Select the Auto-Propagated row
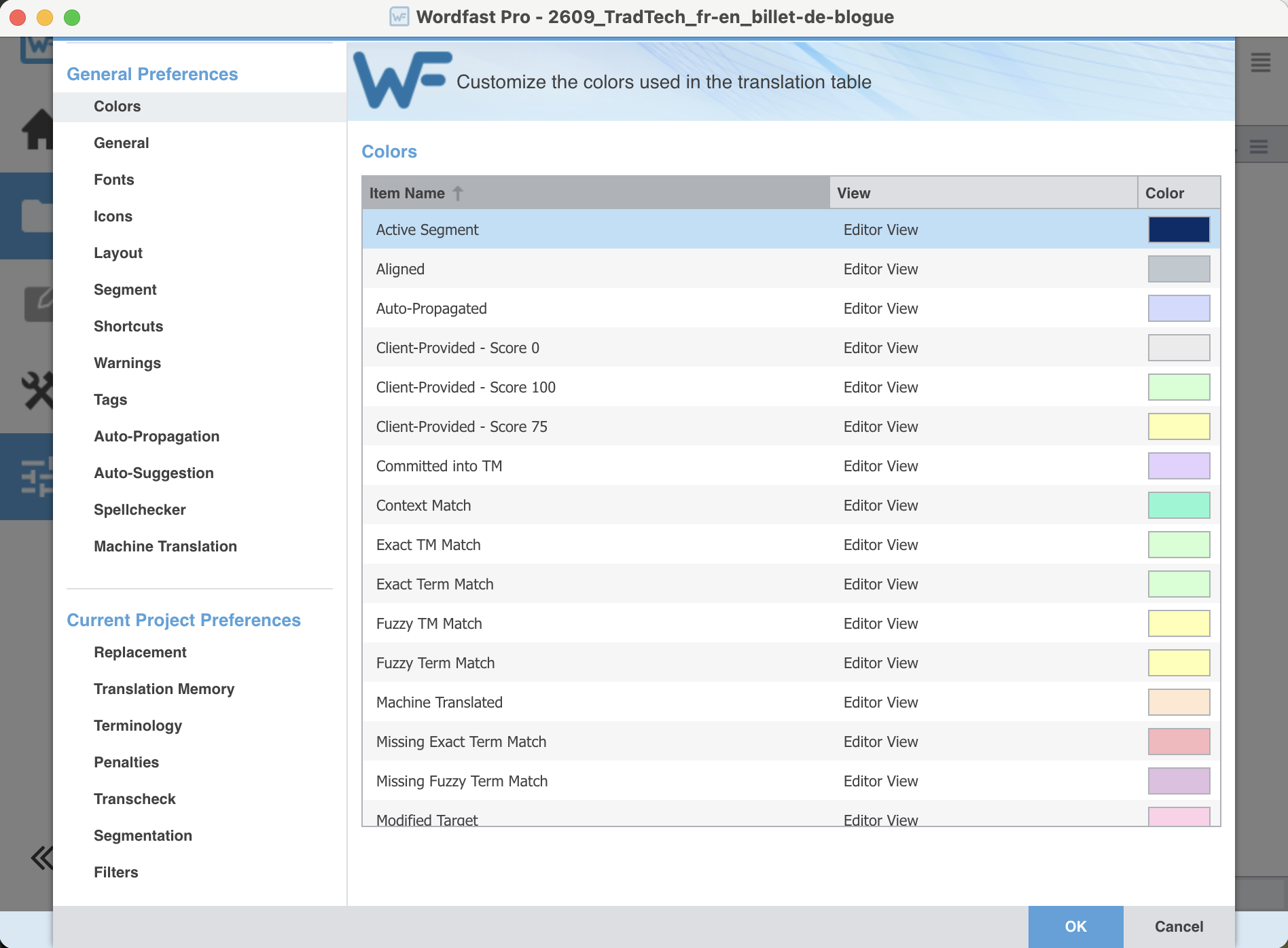The height and width of the screenshot is (948, 1288). click(x=791, y=308)
